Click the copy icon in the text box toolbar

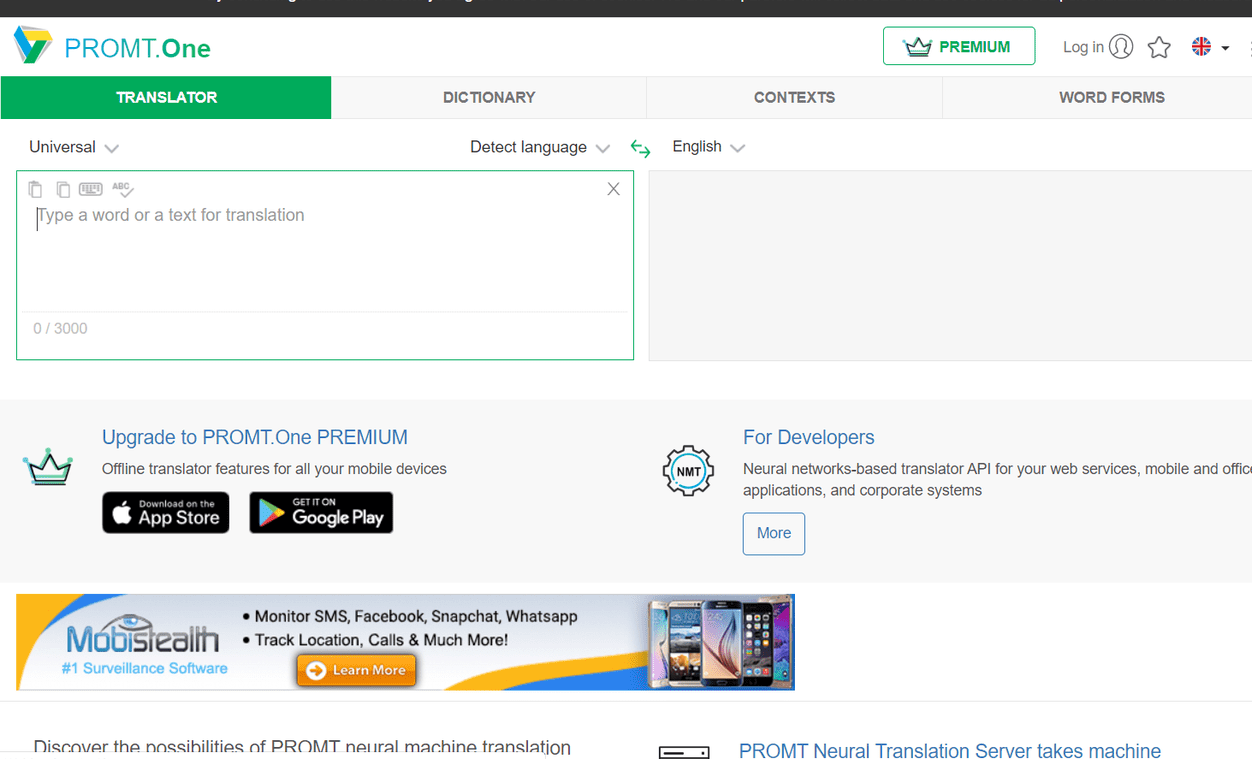coord(63,189)
